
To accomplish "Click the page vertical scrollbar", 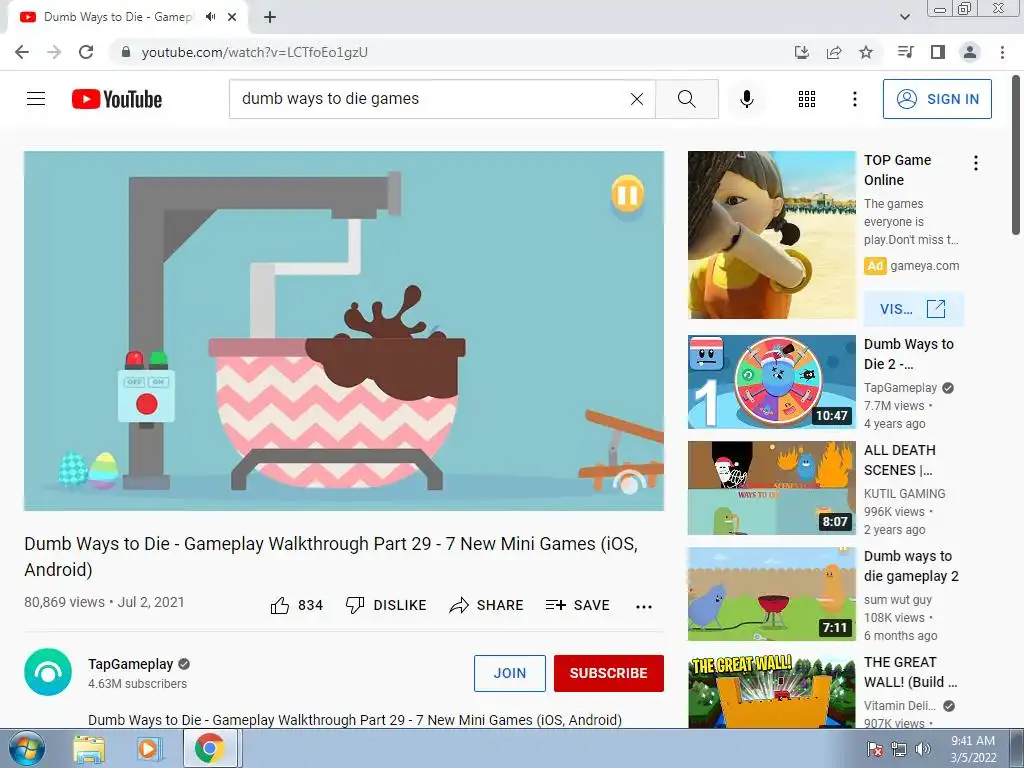I will [x=1016, y=155].
